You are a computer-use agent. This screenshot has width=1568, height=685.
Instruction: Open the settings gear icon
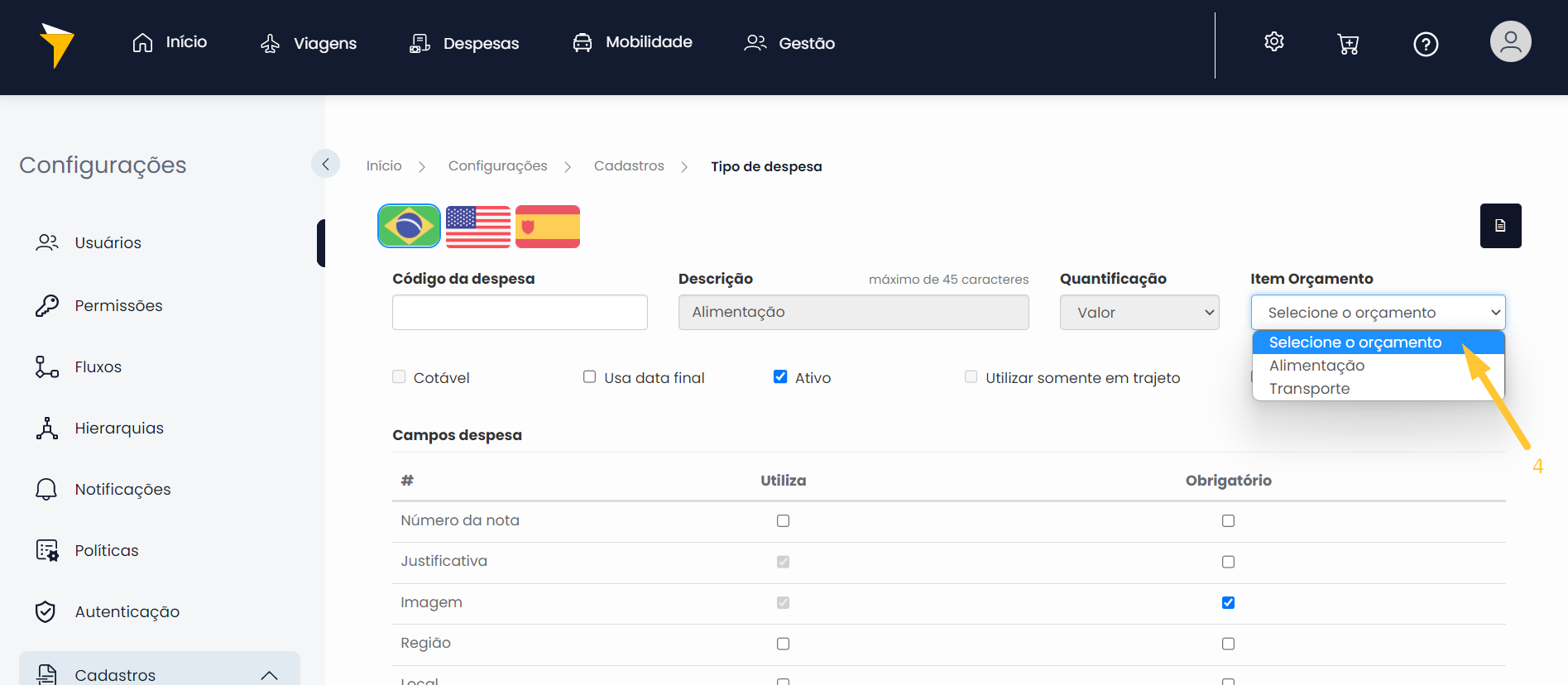click(x=1273, y=42)
